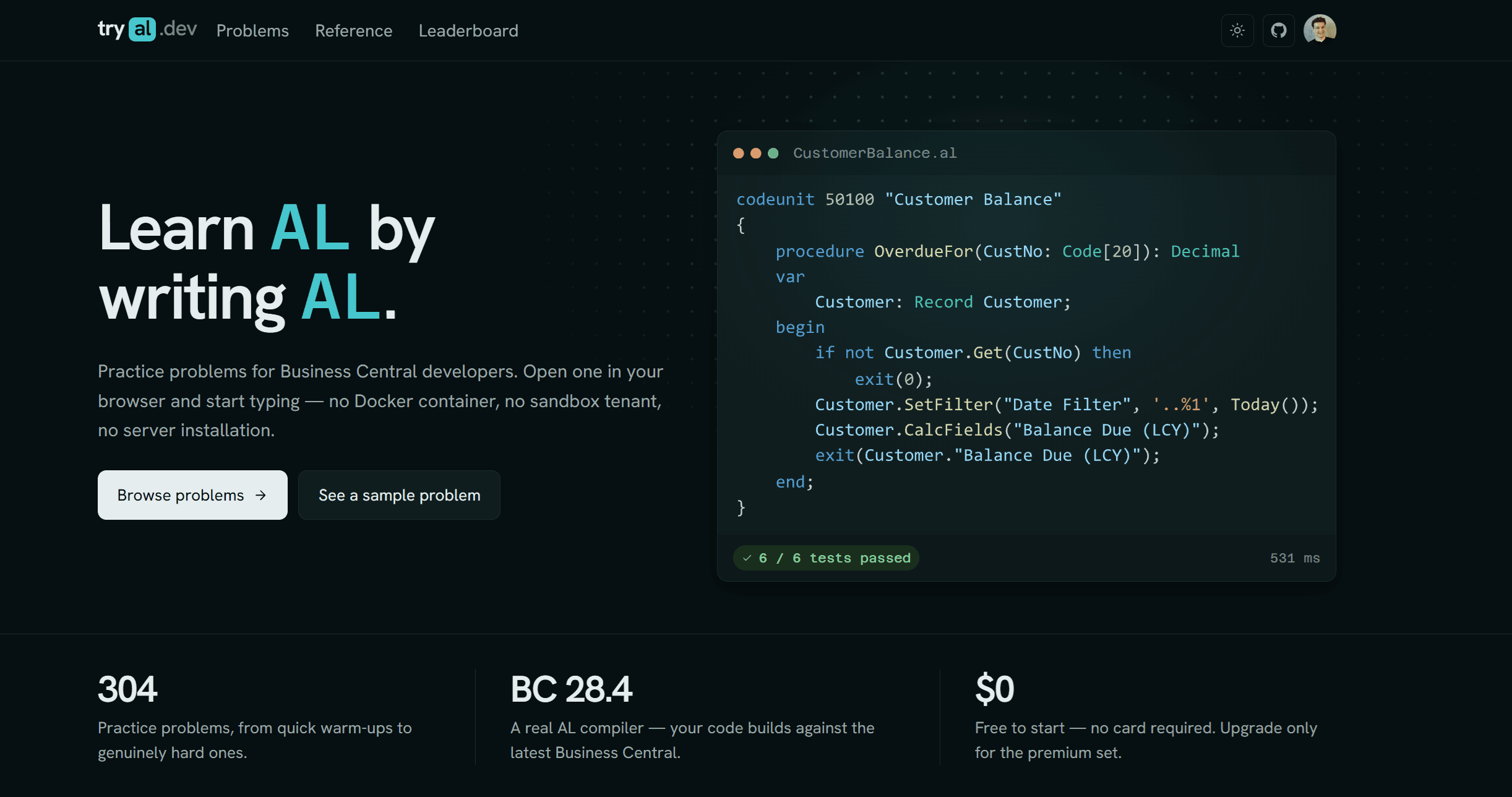The height and width of the screenshot is (797, 1512).
Task: Open the user profile avatar
Action: coord(1320,30)
